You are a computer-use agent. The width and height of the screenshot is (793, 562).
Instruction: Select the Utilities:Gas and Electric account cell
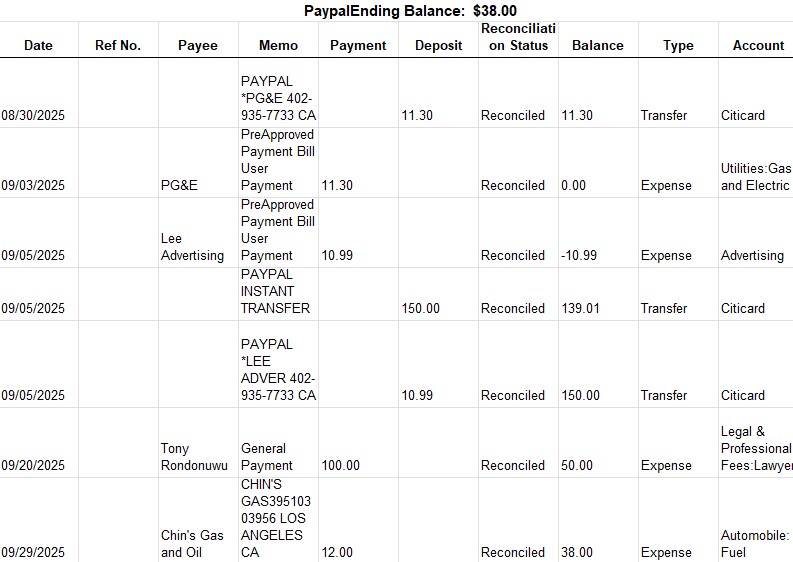[755, 177]
